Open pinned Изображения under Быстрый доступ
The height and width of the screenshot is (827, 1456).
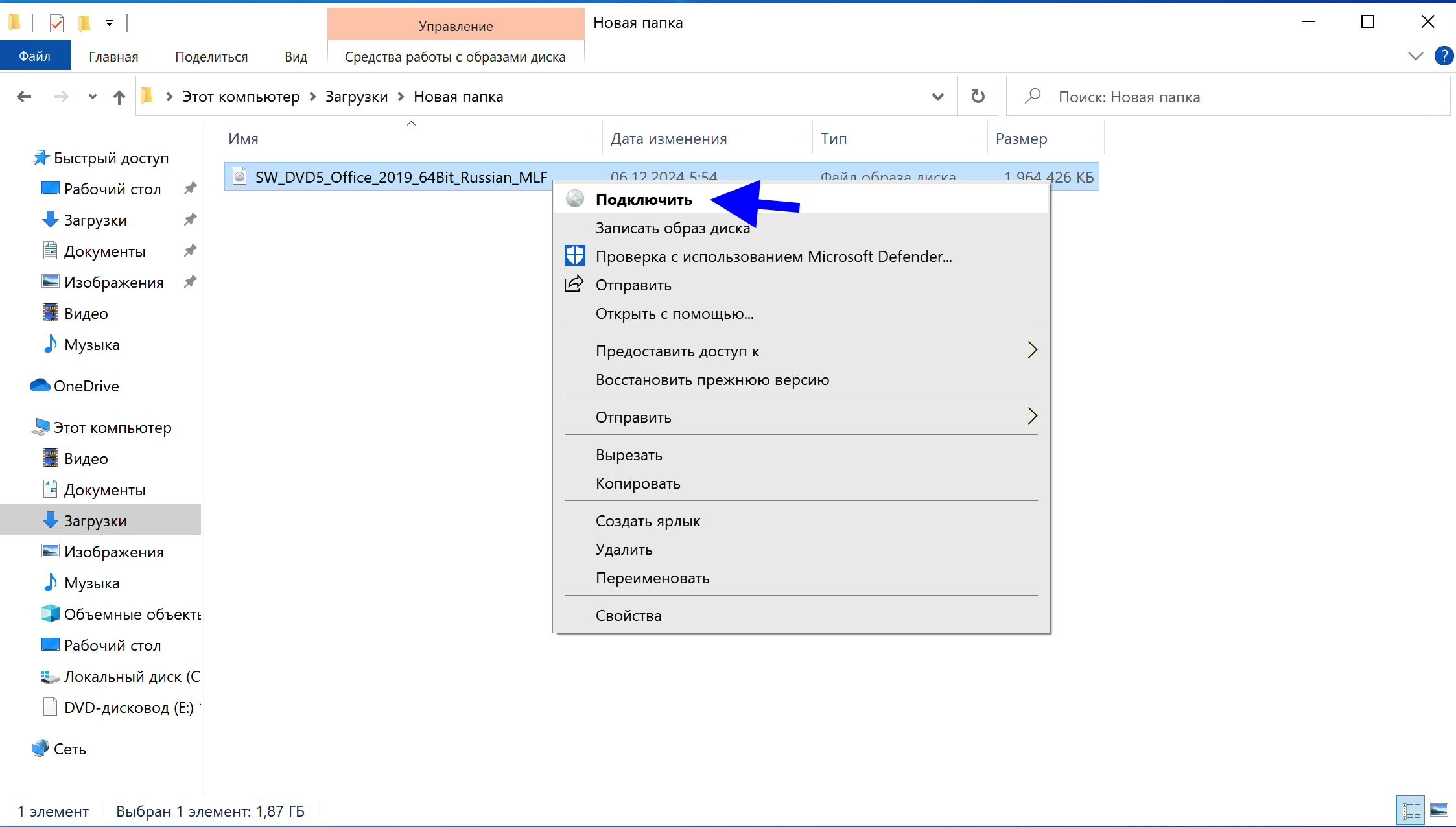(x=113, y=282)
